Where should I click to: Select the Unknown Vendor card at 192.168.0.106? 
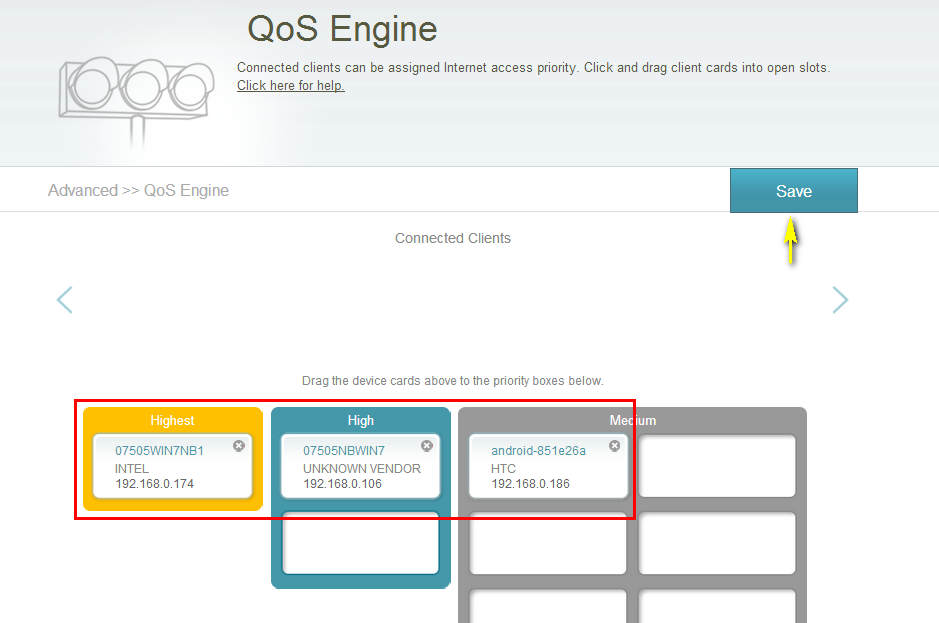click(x=360, y=476)
